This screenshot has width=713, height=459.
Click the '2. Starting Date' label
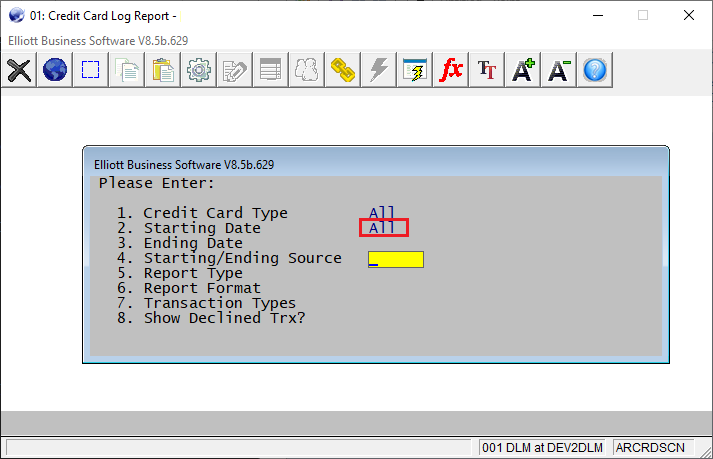tap(189, 227)
